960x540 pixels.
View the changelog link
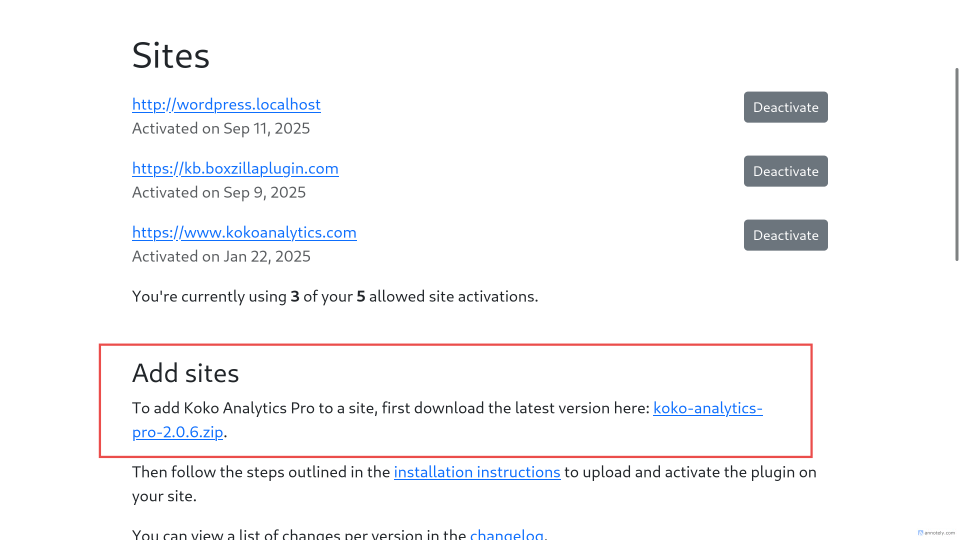pos(506,535)
